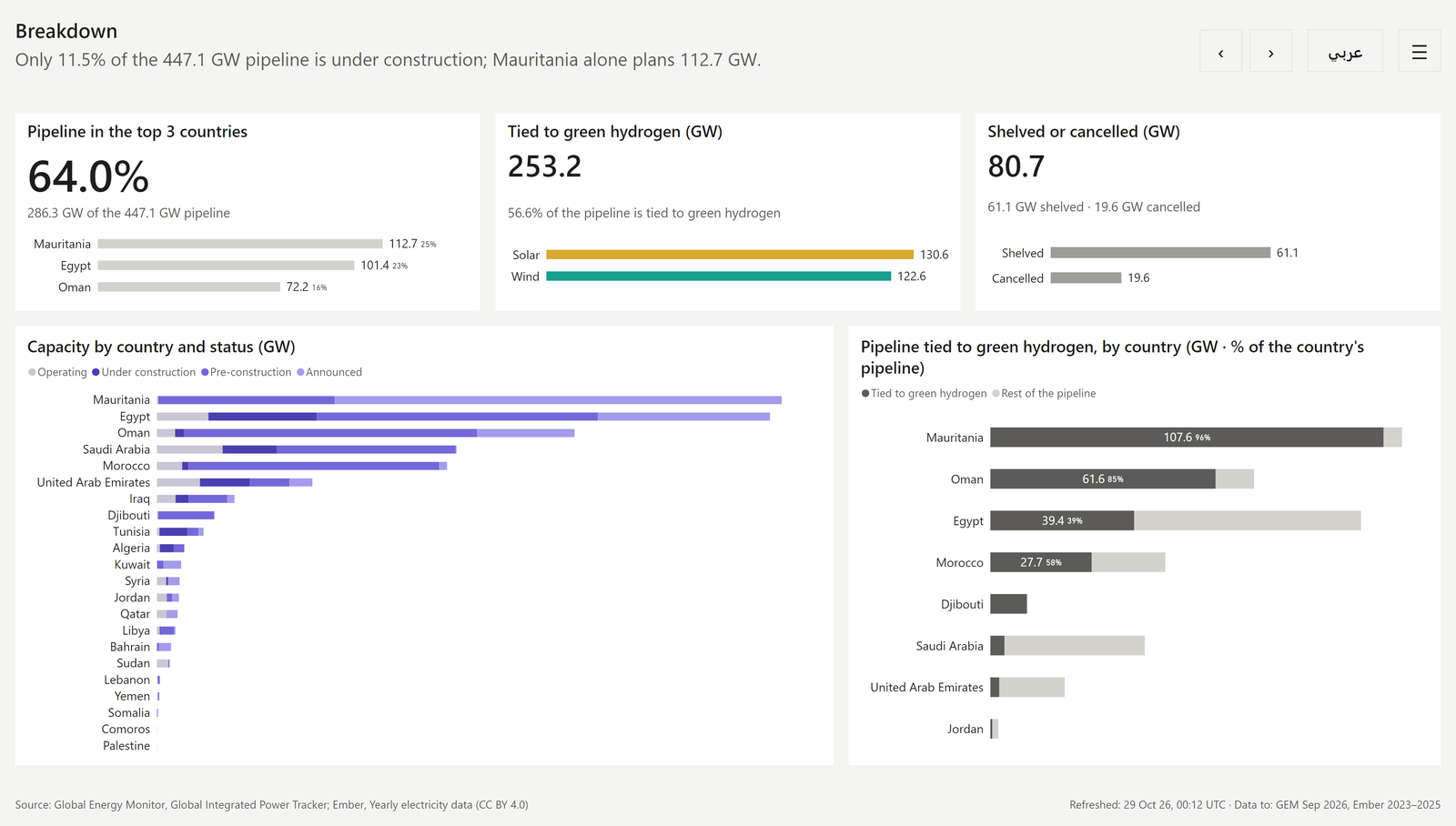
Task: Select Egypt bar in capacity by status chart
Action: pos(463,416)
